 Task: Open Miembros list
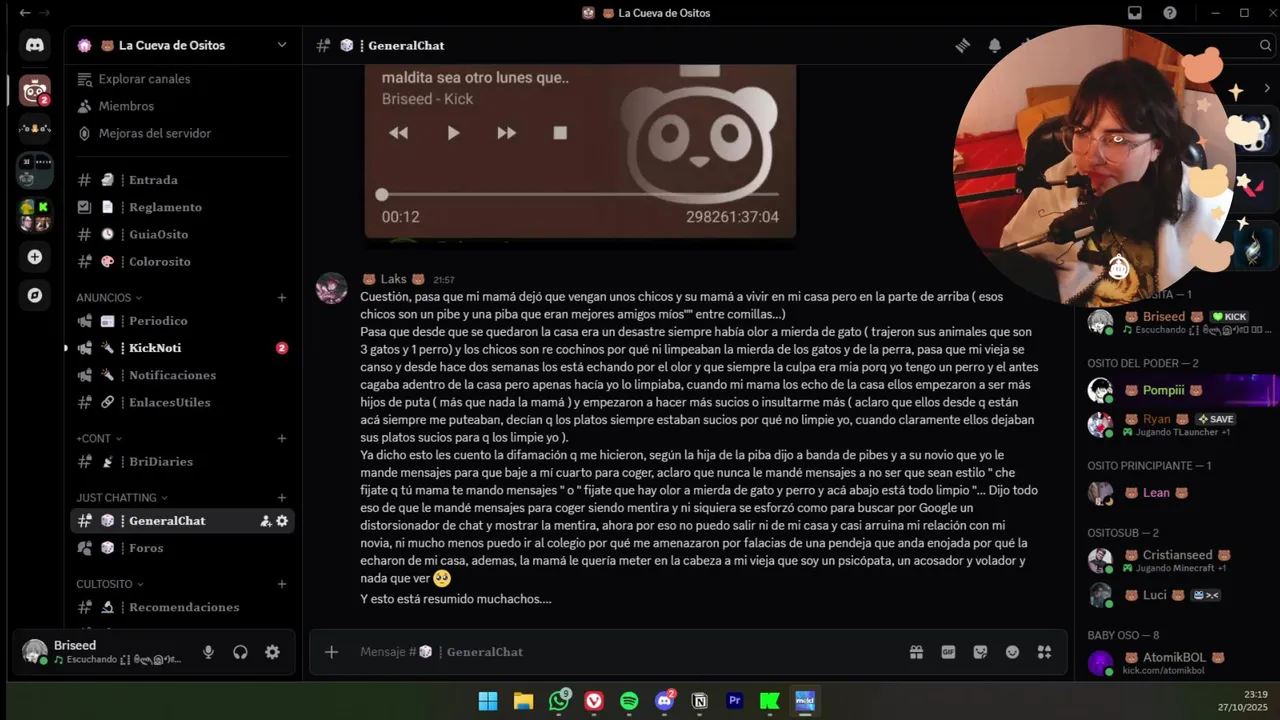coord(182,106)
